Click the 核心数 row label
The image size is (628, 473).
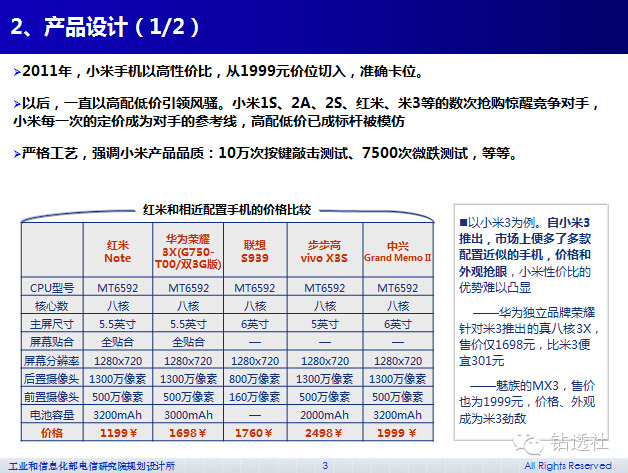pyautogui.click(x=52, y=306)
